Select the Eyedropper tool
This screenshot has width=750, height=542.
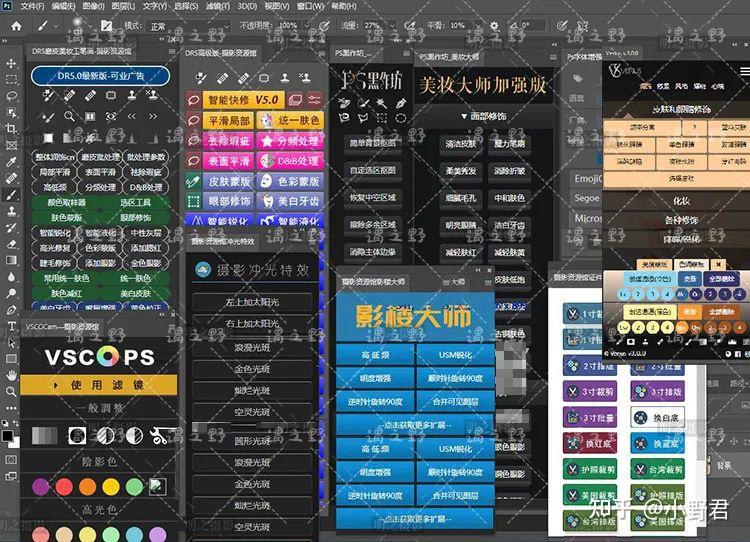coord(11,162)
